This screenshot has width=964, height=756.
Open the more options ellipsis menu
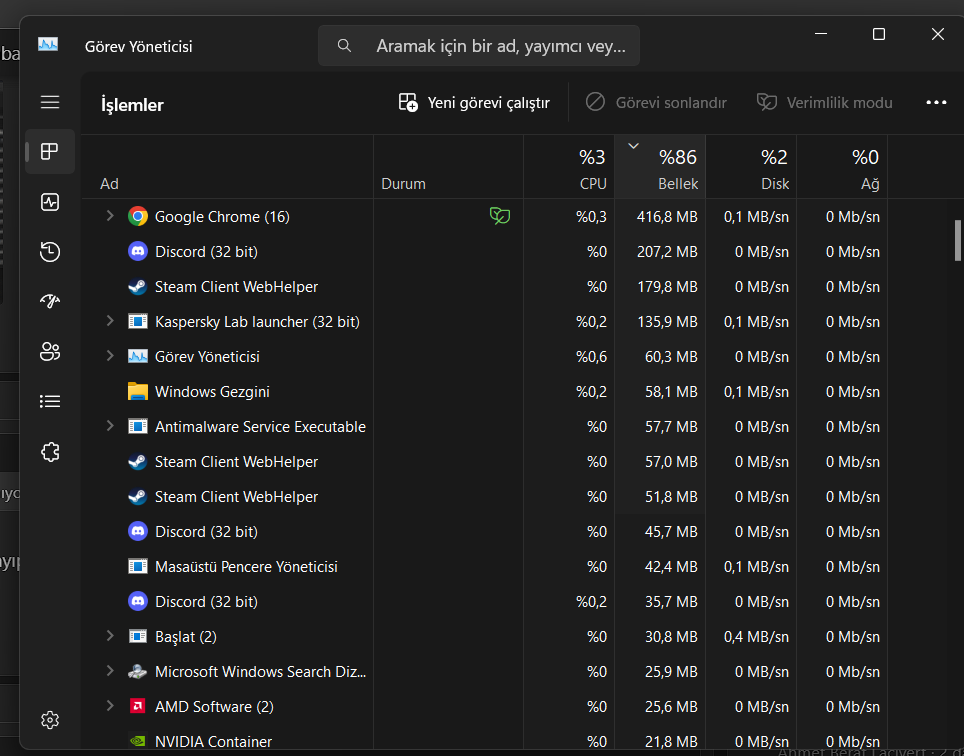click(936, 103)
